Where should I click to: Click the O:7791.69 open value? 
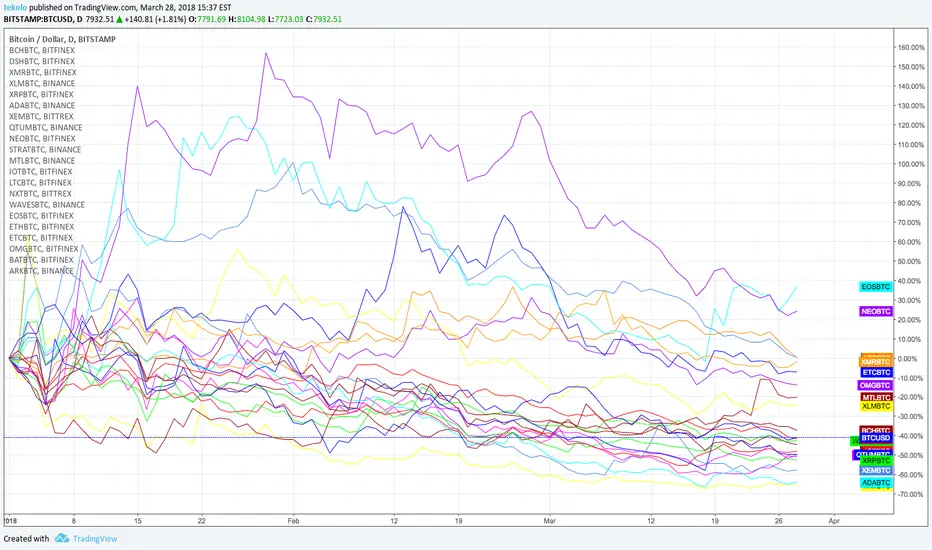pos(207,19)
